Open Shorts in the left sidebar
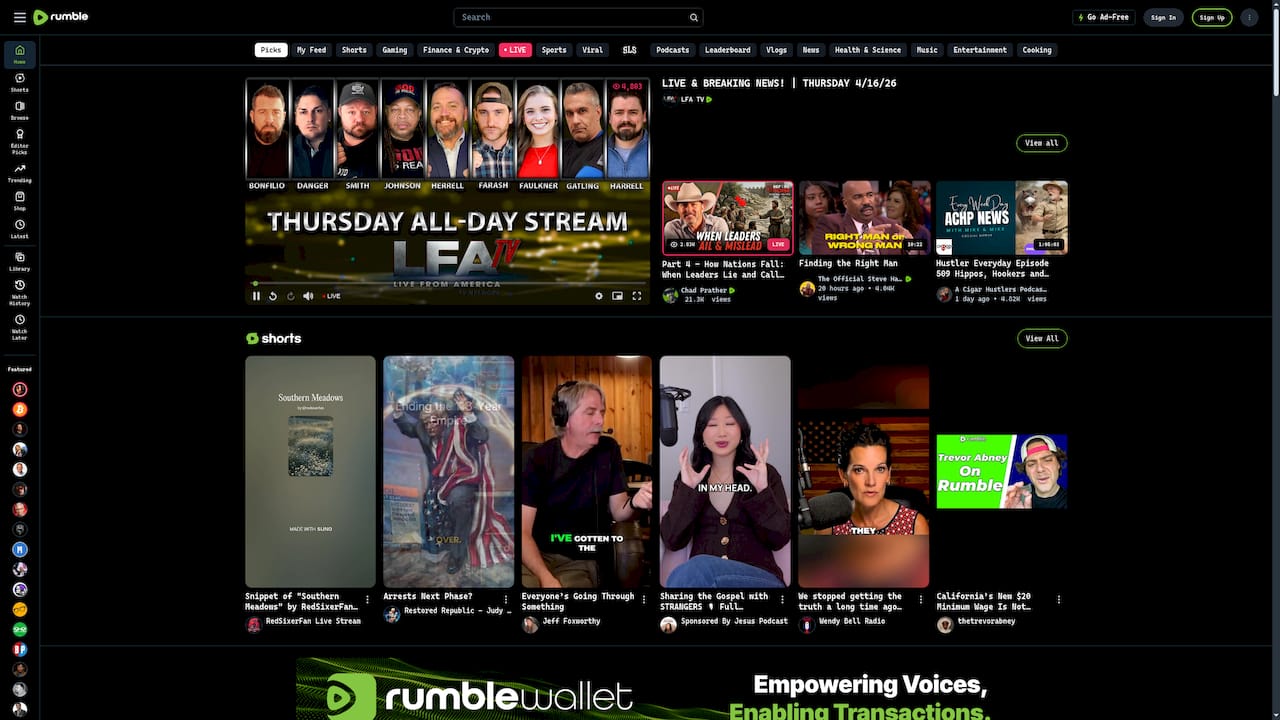The height and width of the screenshot is (720, 1280). [19, 82]
